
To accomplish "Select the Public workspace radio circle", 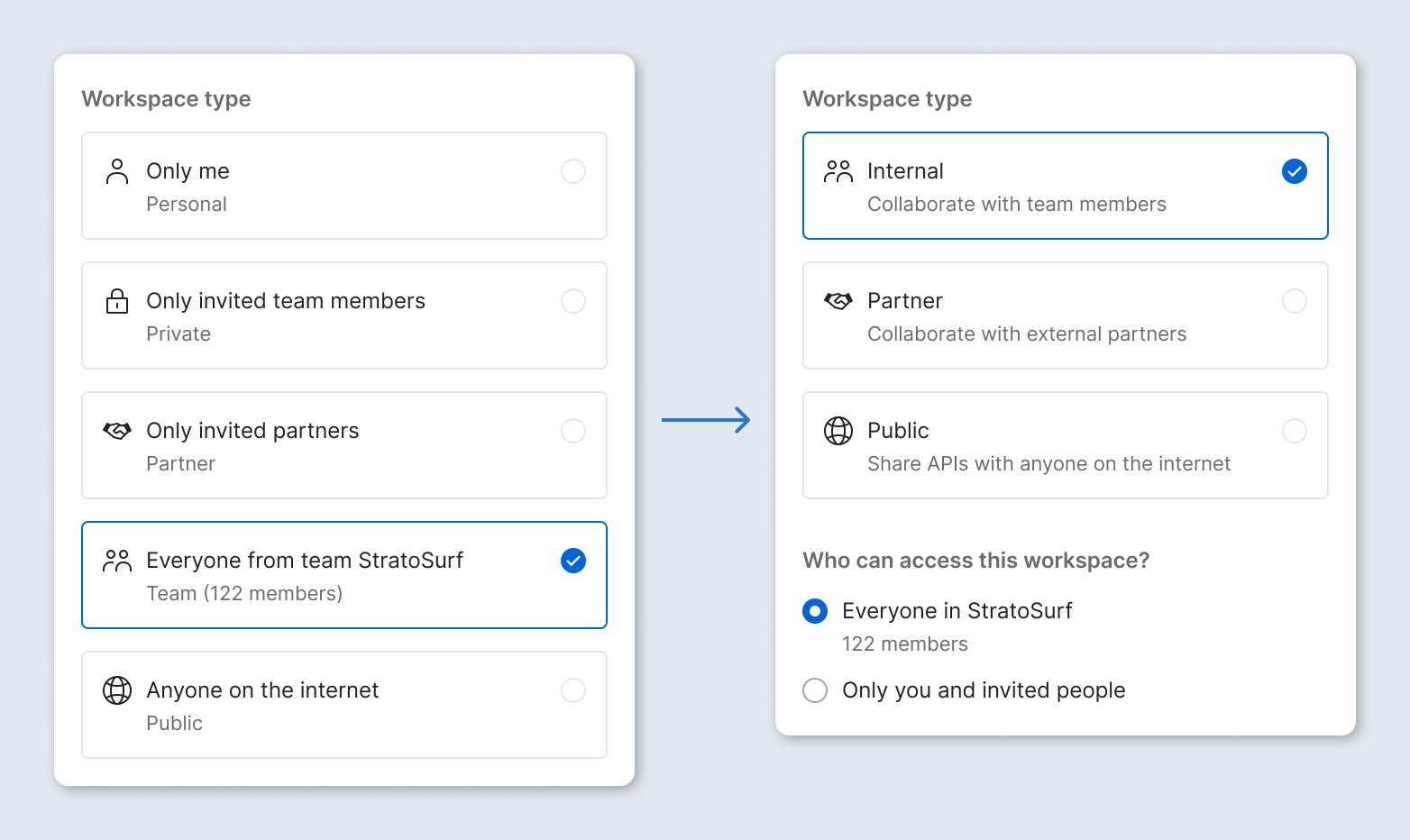I will tap(1295, 431).
